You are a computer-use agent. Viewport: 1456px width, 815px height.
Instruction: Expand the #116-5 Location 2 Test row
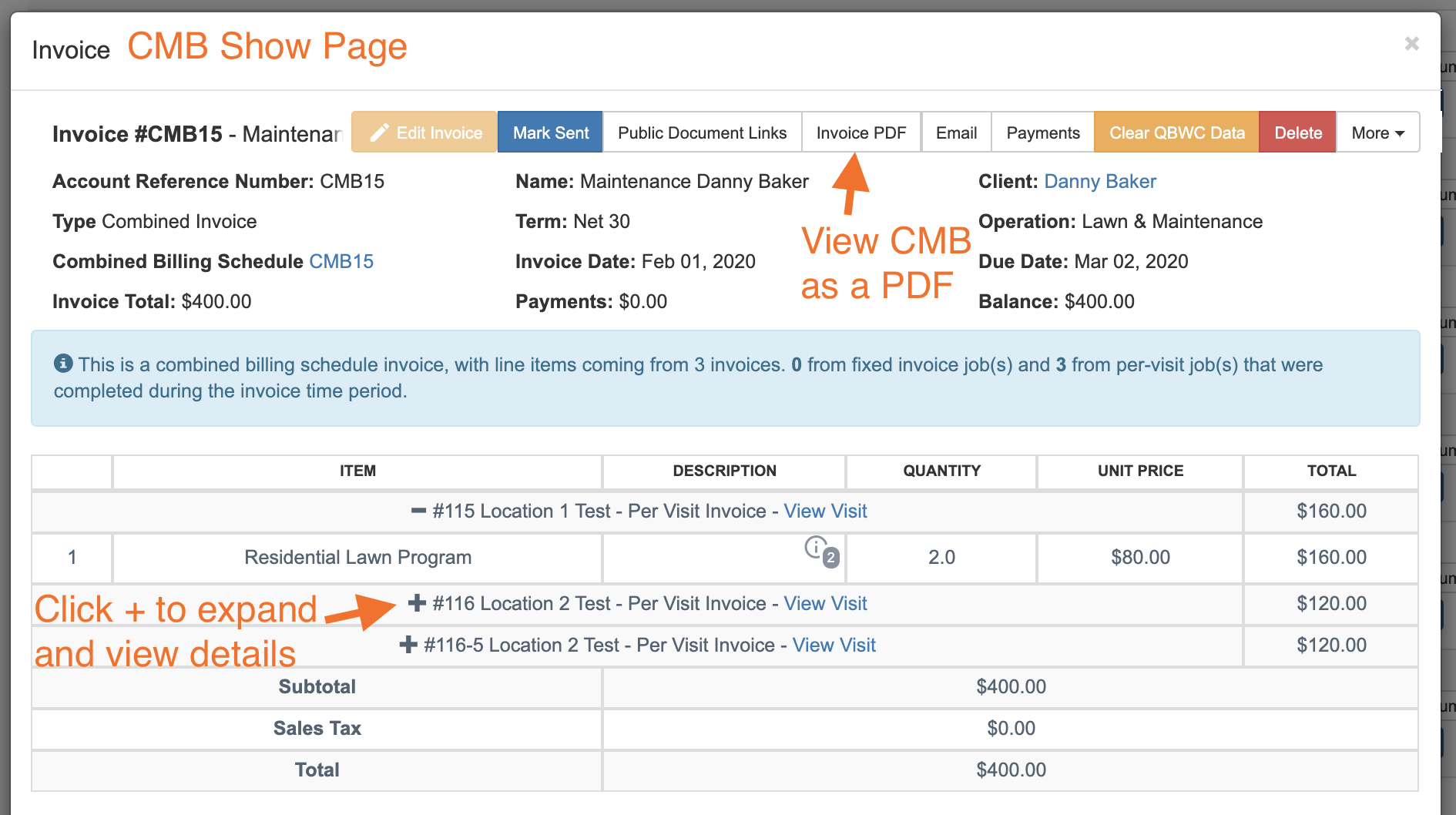pyautogui.click(x=408, y=645)
